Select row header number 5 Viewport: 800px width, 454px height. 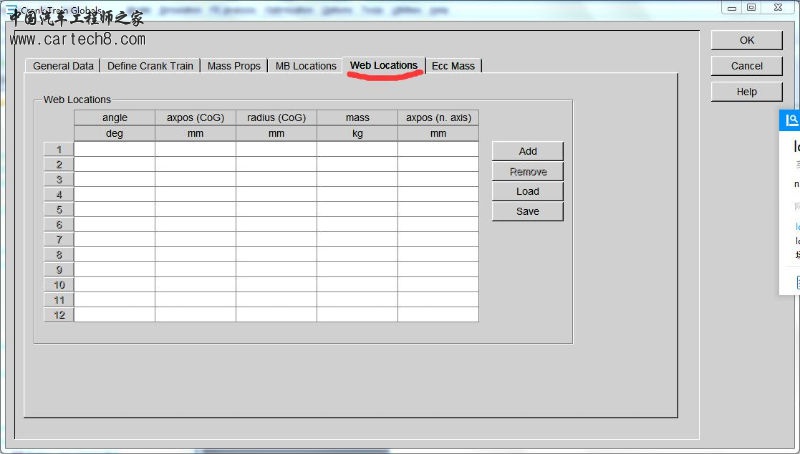coord(59,209)
